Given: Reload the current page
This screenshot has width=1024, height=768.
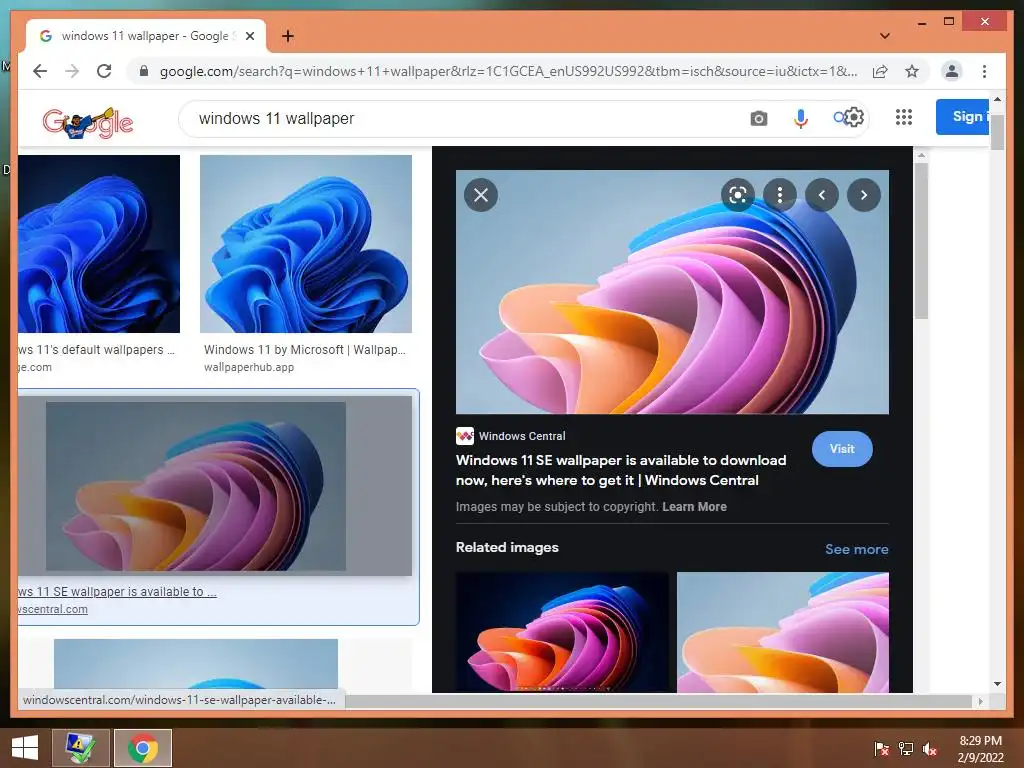Looking at the screenshot, I should [104, 71].
